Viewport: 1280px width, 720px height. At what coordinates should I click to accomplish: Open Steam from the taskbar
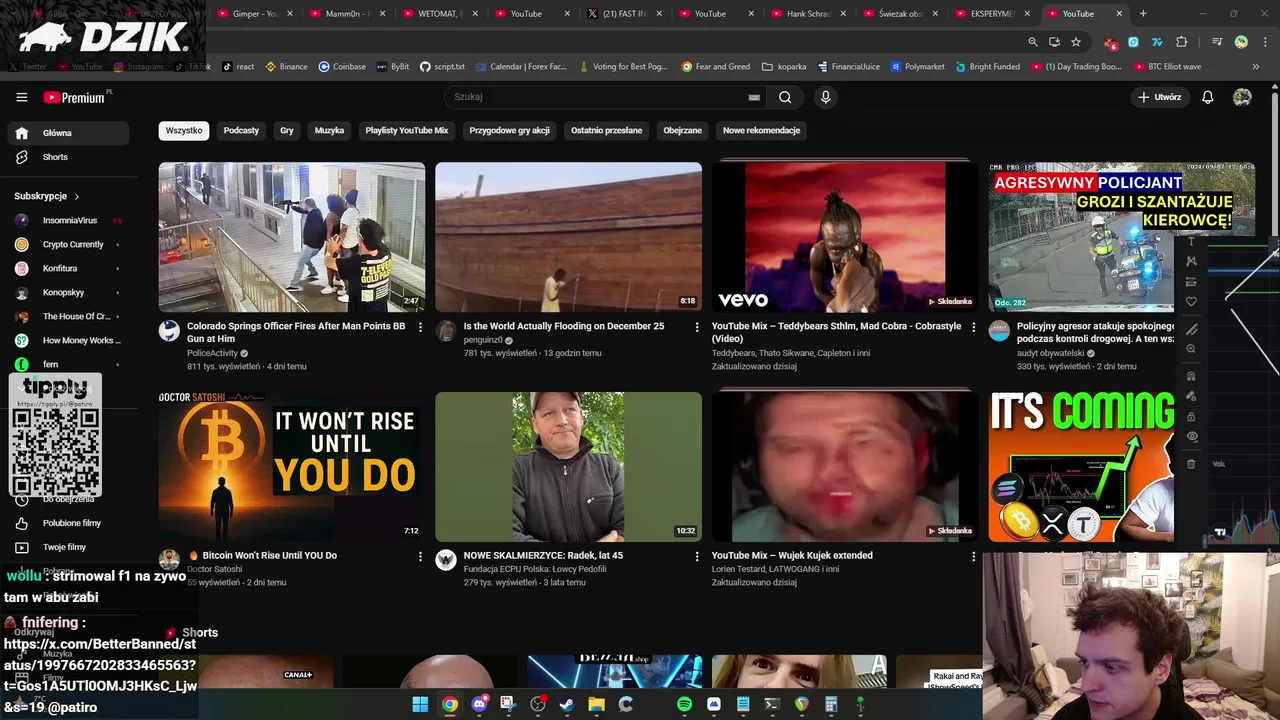point(567,704)
